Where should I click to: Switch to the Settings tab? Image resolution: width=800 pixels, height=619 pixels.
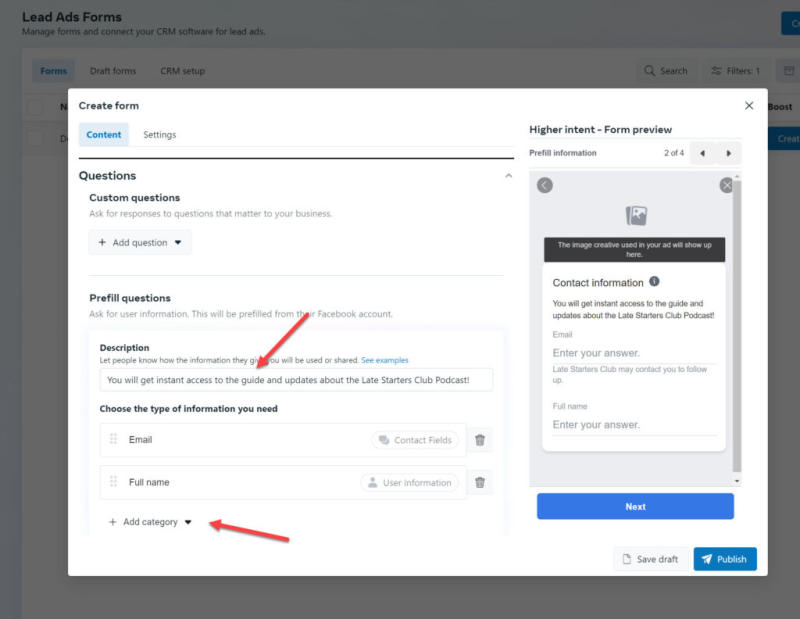pyautogui.click(x=159, y=134)
